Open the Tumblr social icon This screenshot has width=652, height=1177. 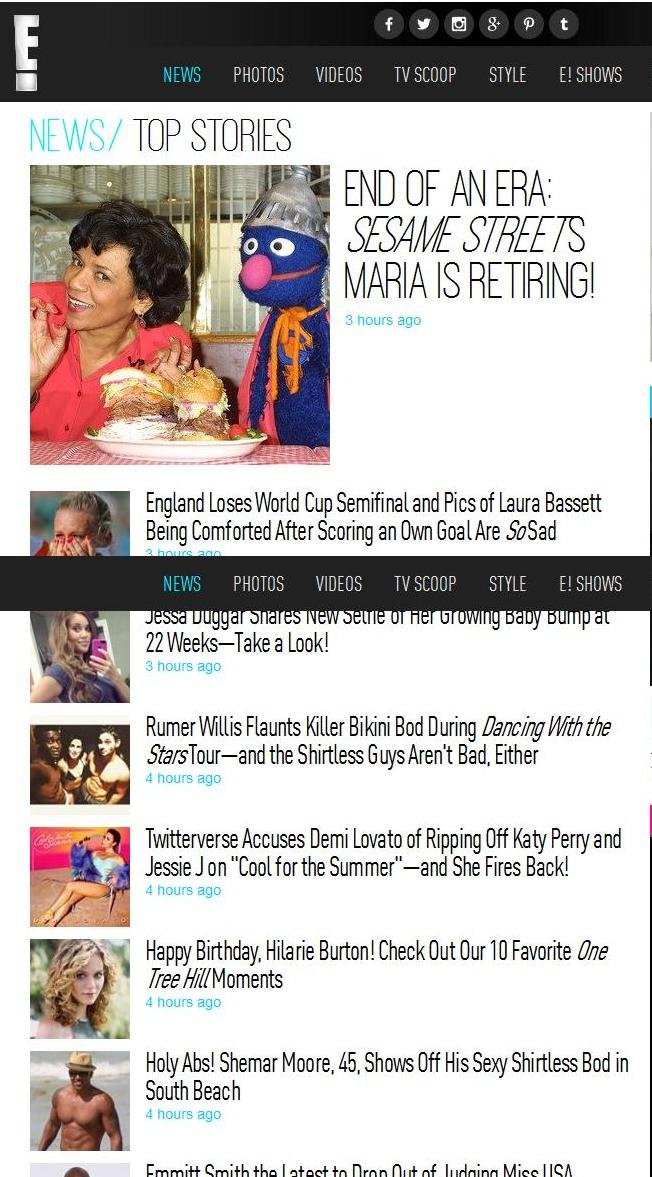[563, 25]
